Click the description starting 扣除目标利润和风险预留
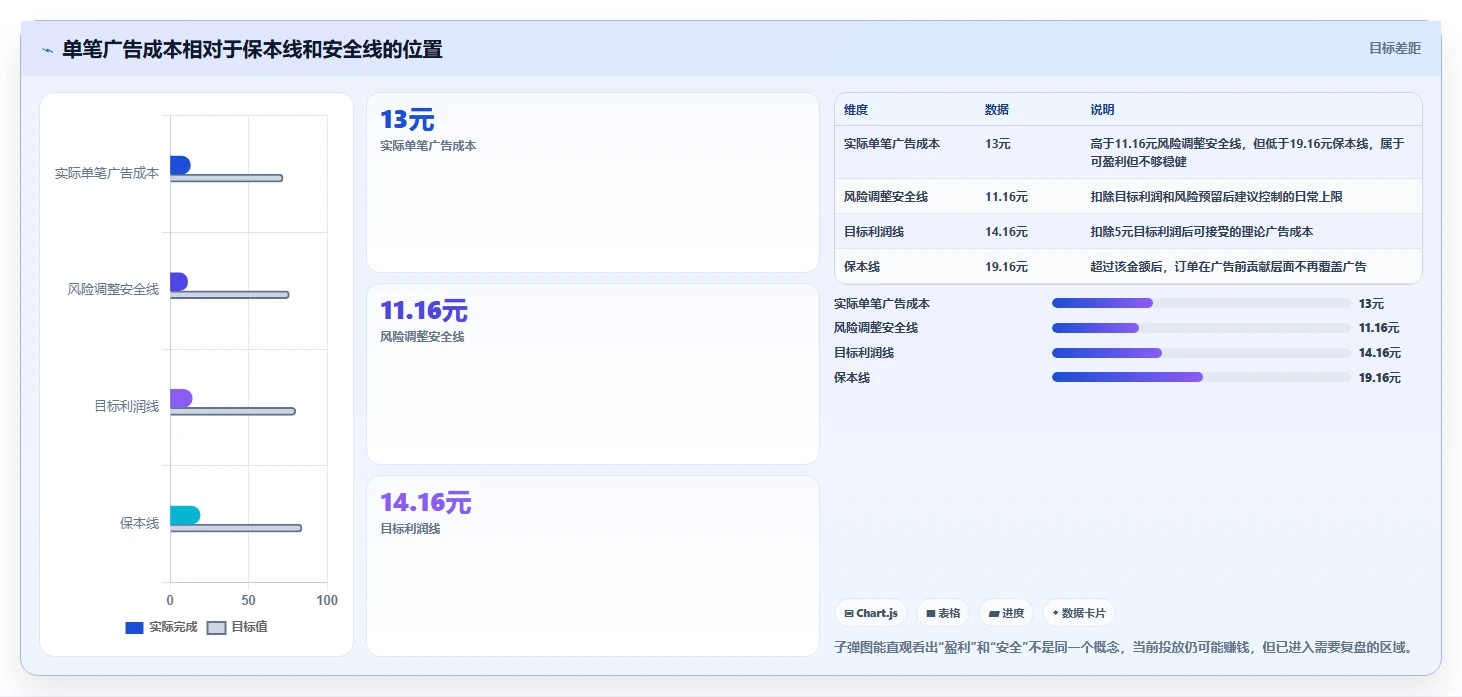The image size is (1462, 697). coord(1216,197)
